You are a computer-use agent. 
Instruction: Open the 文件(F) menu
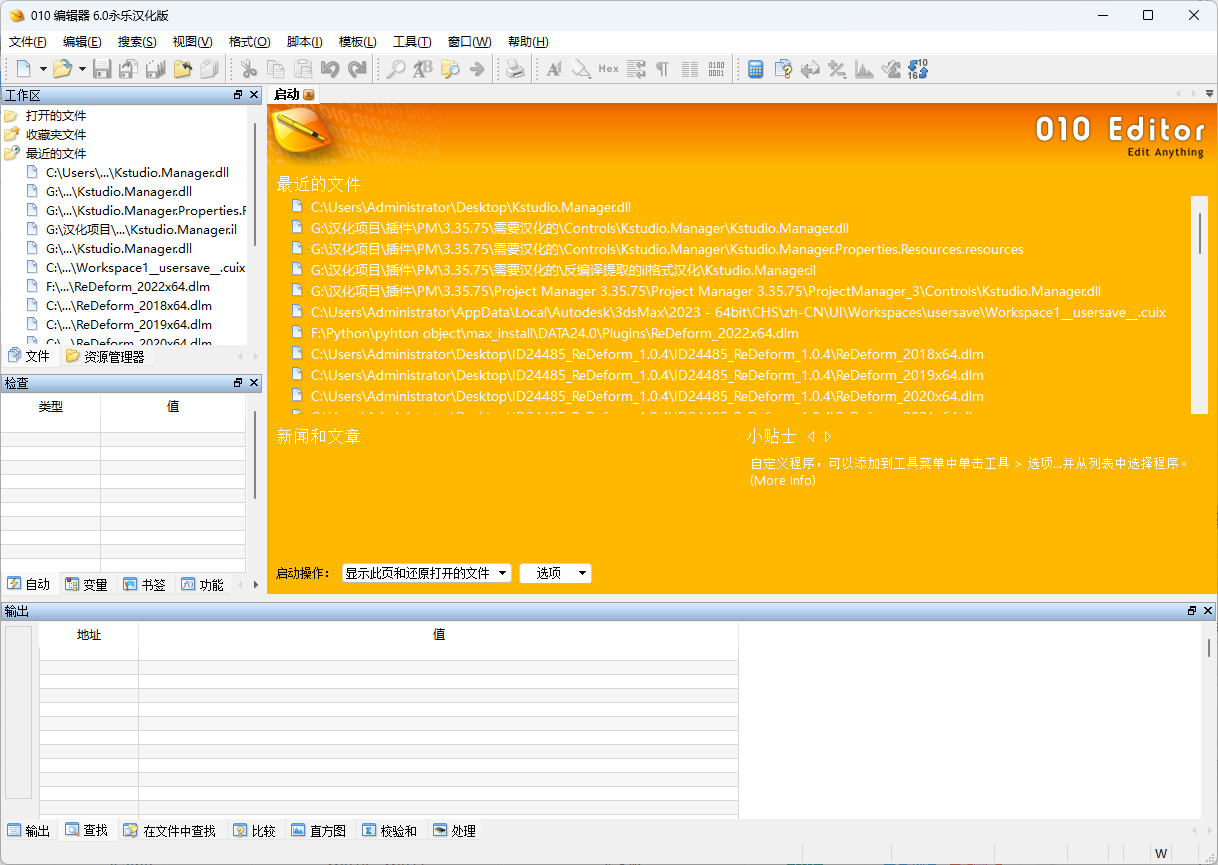28,42
